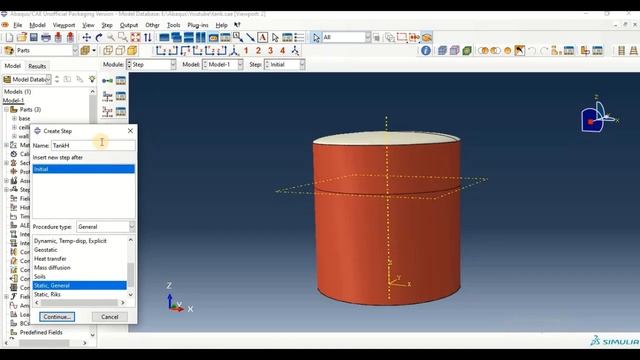
Task: Select the Pan View tool
Action: click(x=87, y=38)
